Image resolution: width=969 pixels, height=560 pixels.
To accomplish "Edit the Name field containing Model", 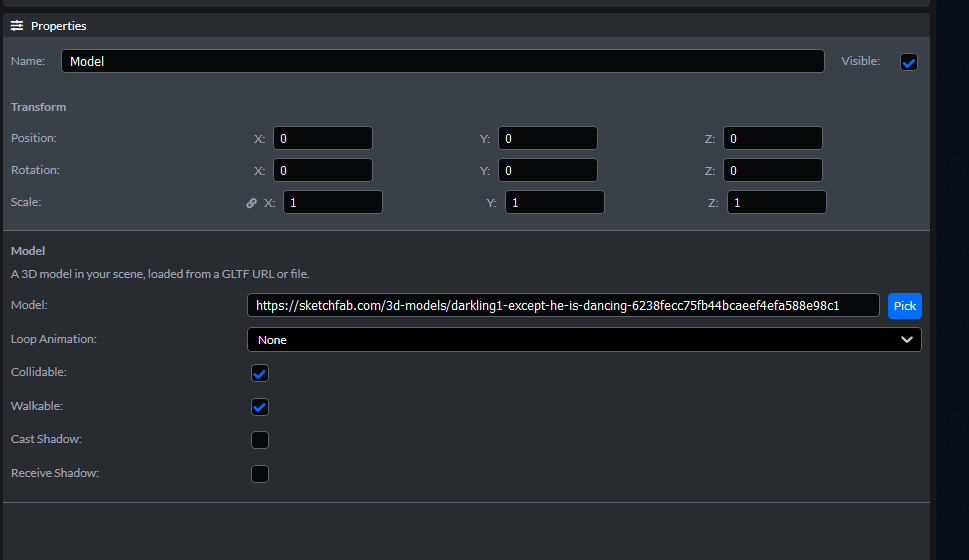I will [442, 61].
